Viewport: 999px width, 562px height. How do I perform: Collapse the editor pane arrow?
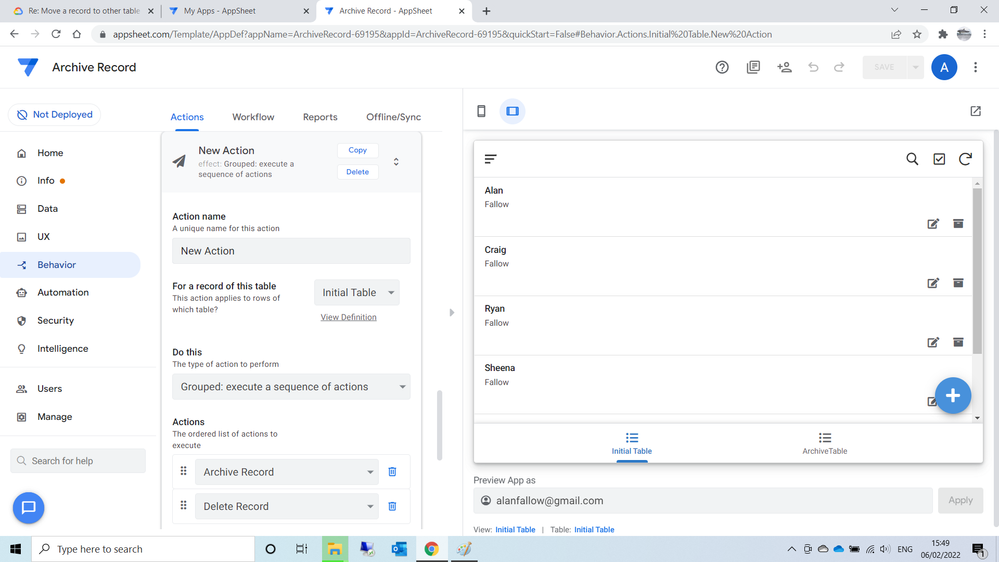(452, 312)
